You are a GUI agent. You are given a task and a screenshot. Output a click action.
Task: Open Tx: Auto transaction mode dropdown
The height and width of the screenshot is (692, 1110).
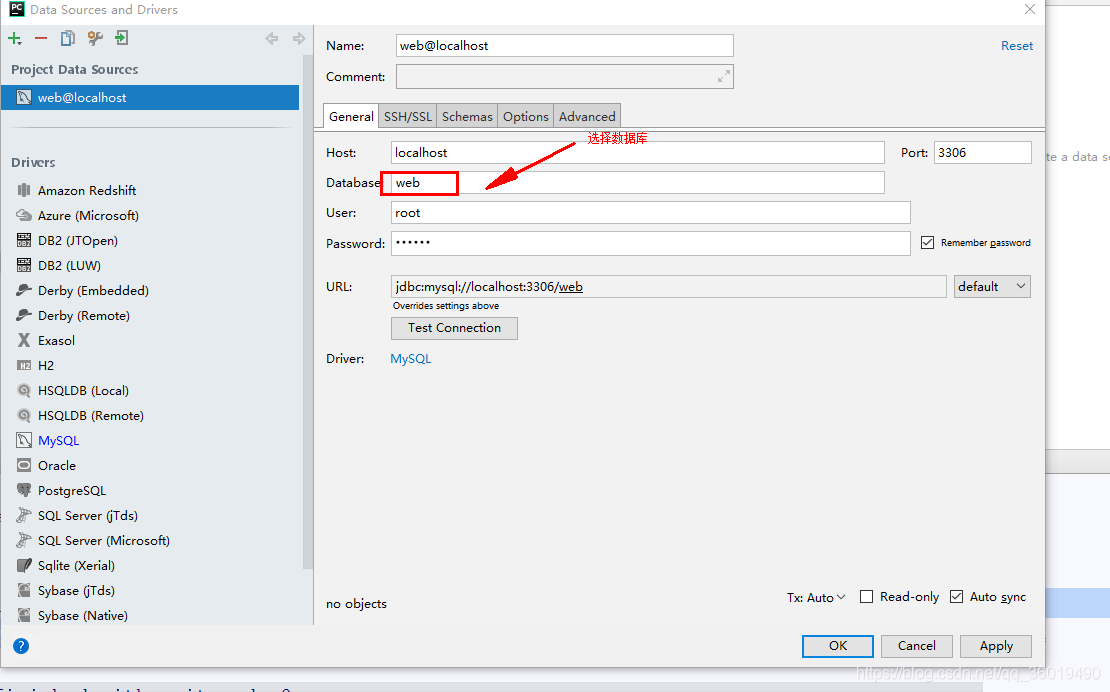point(816,597)
